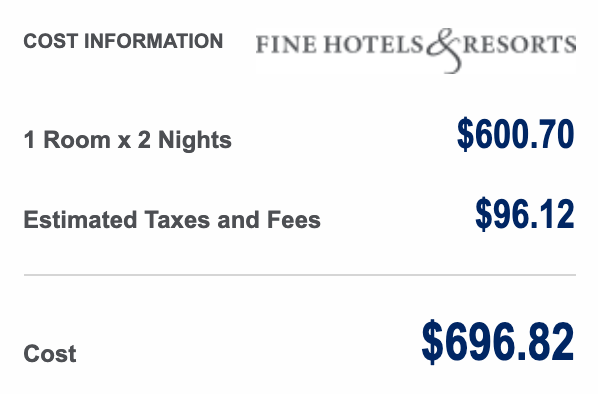Select the $600.70 room price
This screenshot has width=598, height=394.
pyautogui.click(x=516, y=135)
